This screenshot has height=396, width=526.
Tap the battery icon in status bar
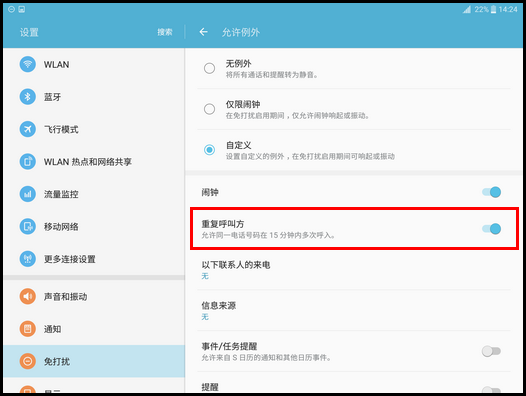click(493, 9)
